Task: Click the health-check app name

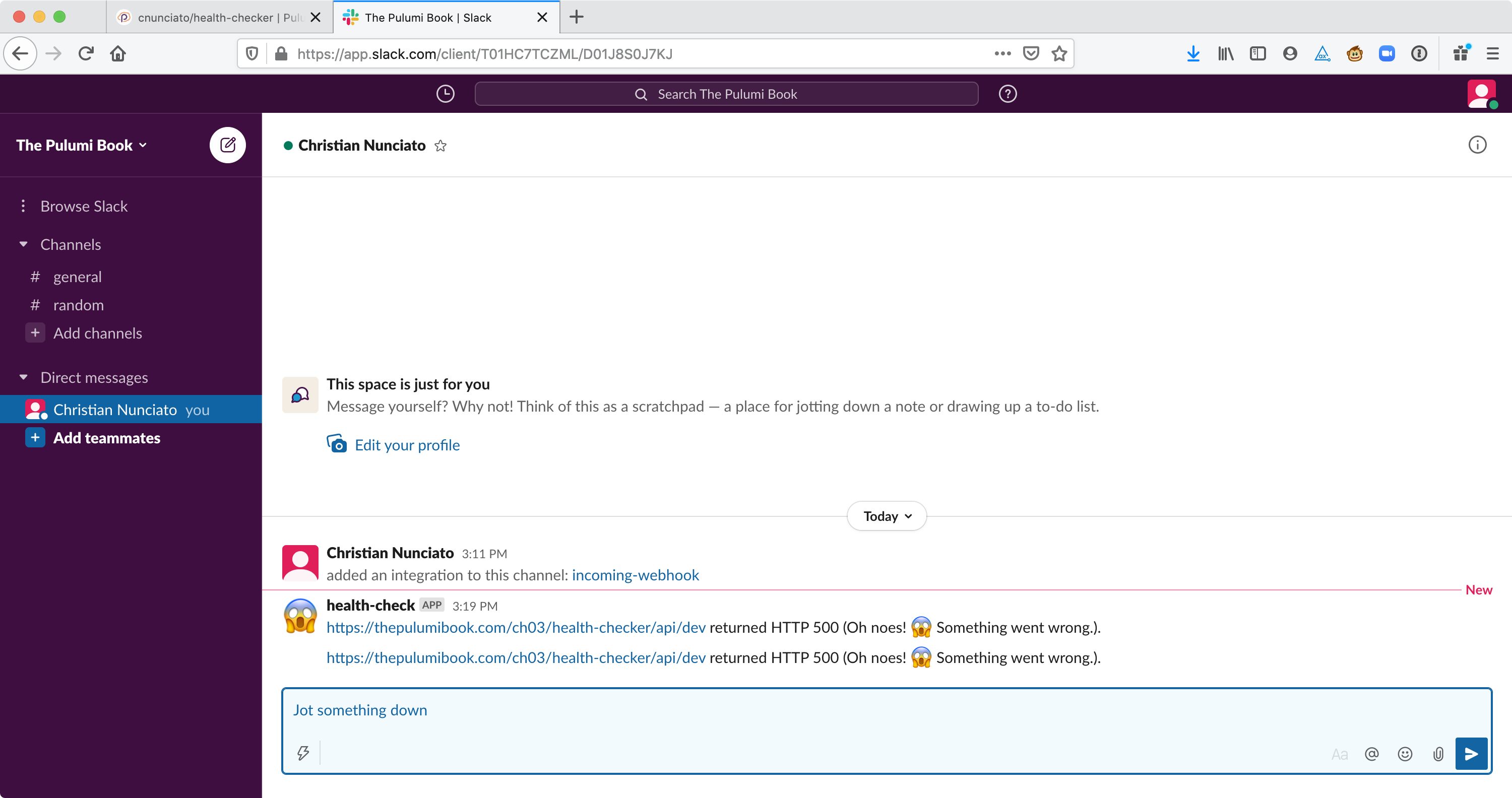Action: pos(370,605)
